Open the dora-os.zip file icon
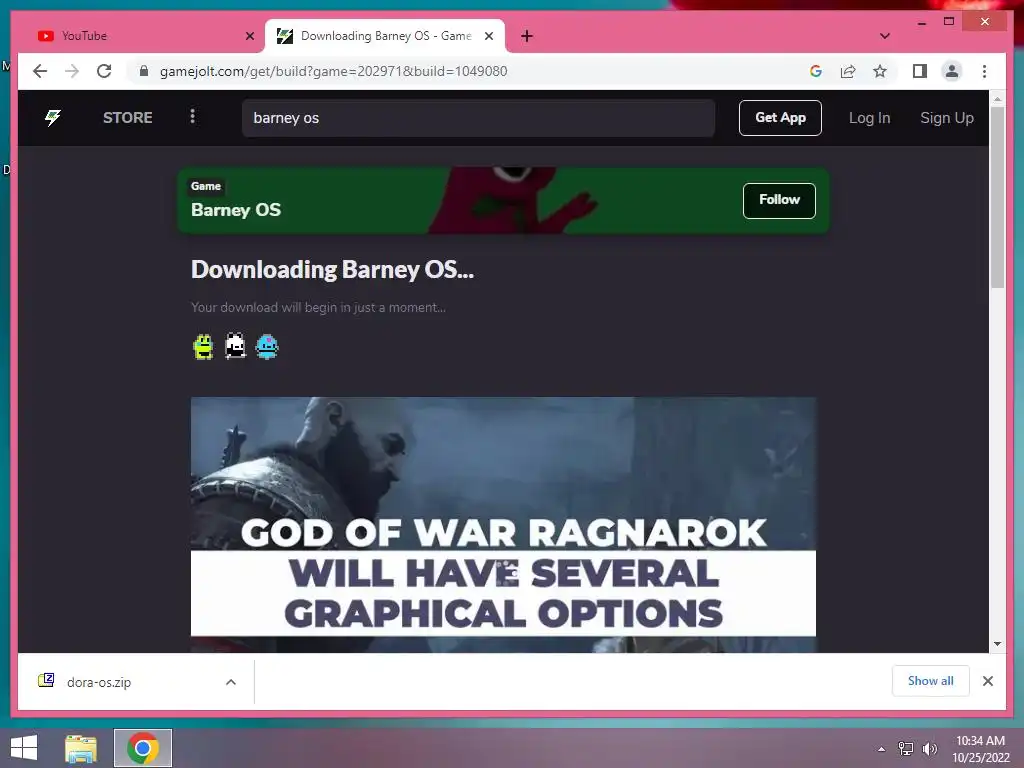 coord(46,681)
